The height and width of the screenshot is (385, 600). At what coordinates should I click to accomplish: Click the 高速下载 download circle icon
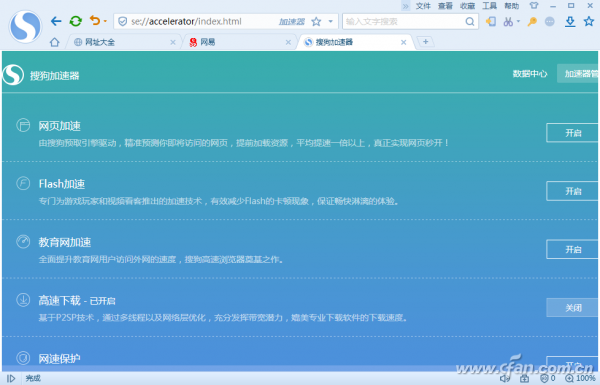[x=23, y=300]
